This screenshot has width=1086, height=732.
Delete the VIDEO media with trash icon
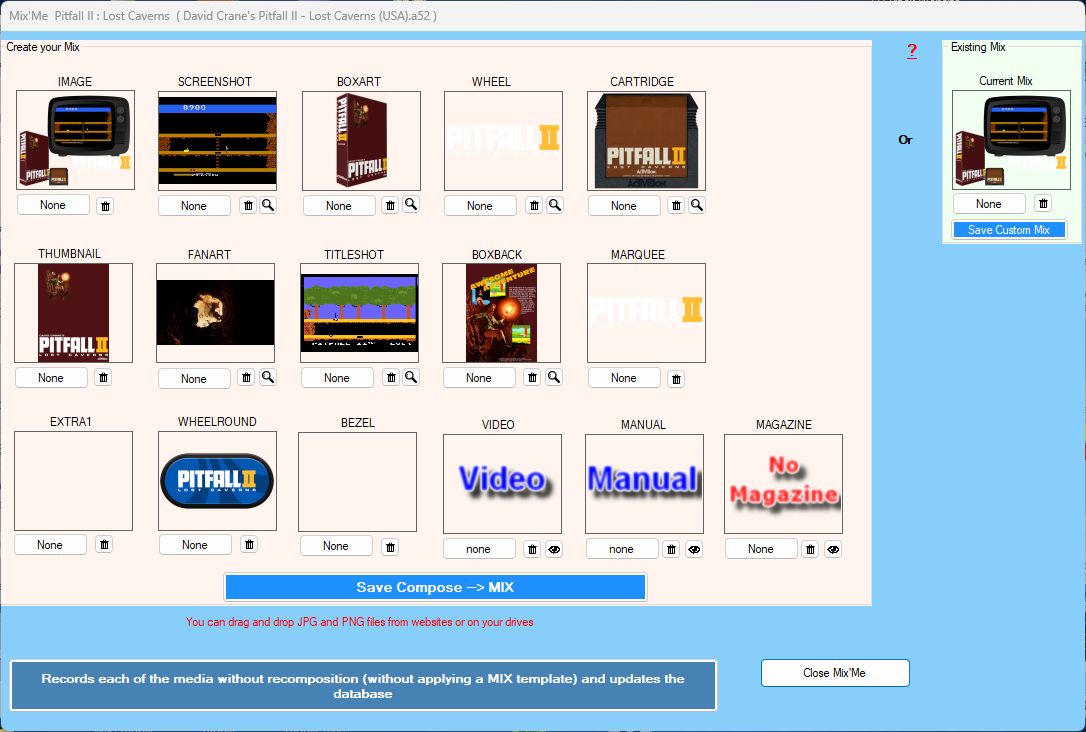point(532,549)
